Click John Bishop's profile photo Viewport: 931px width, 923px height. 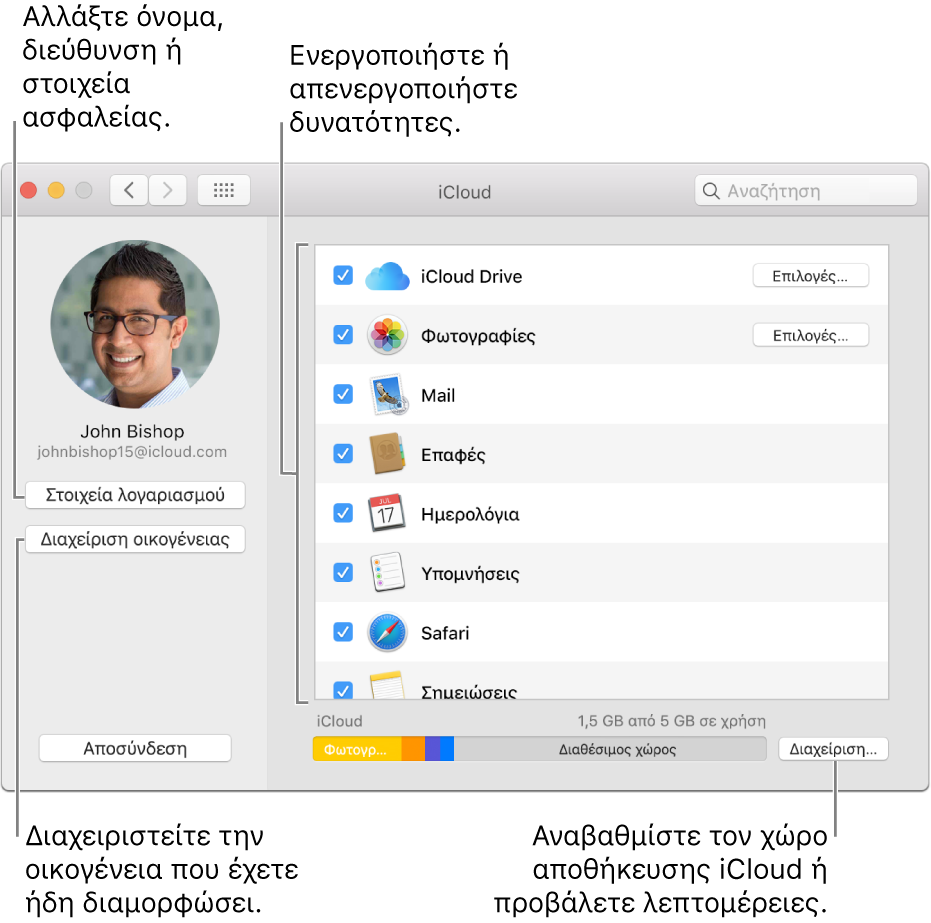(x=135, y=324)
